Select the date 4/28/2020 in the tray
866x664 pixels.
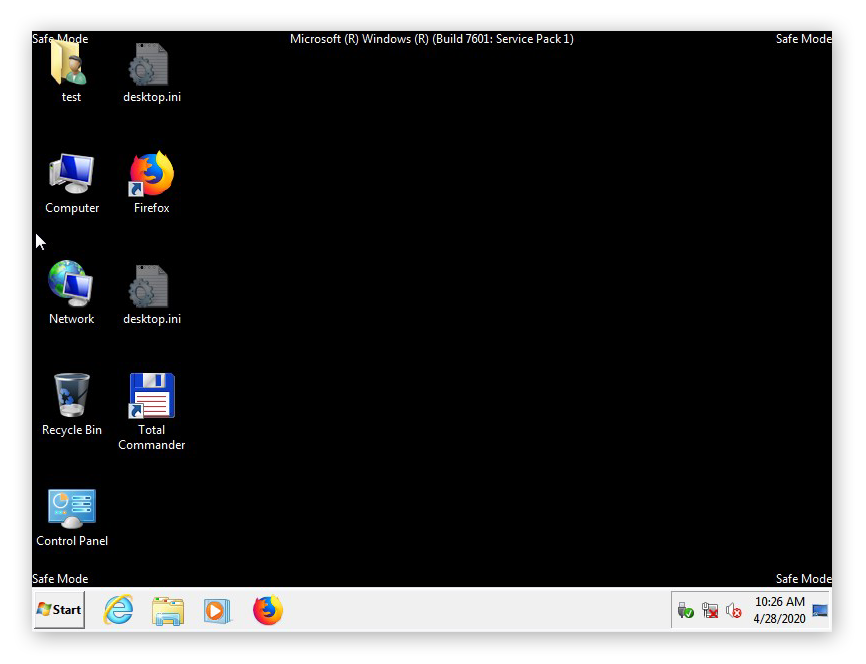(x=779, y=618)
